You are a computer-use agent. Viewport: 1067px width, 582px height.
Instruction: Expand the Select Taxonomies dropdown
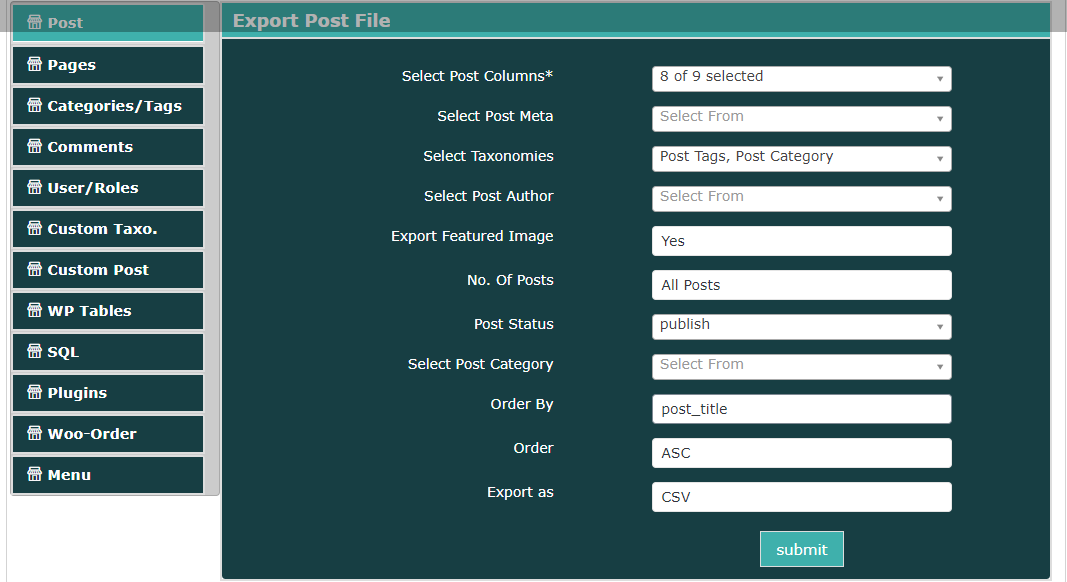[801, 158]
